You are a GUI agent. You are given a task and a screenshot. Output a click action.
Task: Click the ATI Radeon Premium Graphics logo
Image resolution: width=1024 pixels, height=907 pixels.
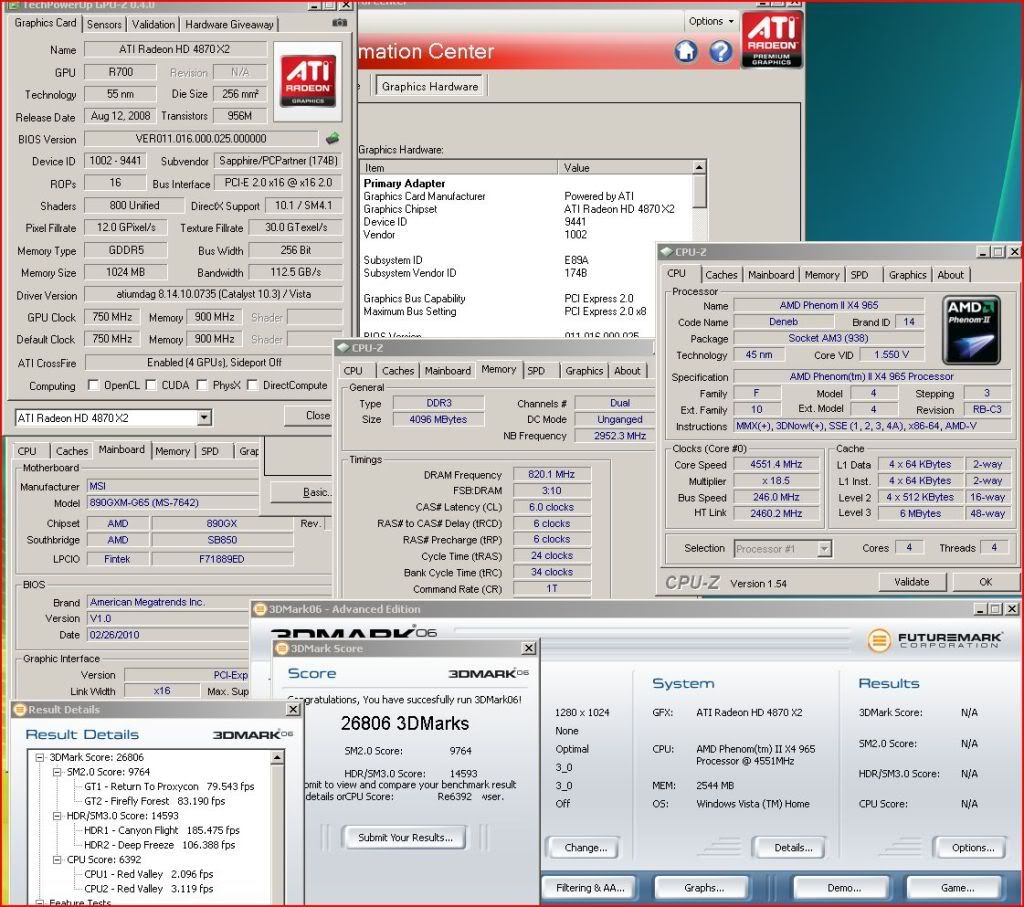771,40
